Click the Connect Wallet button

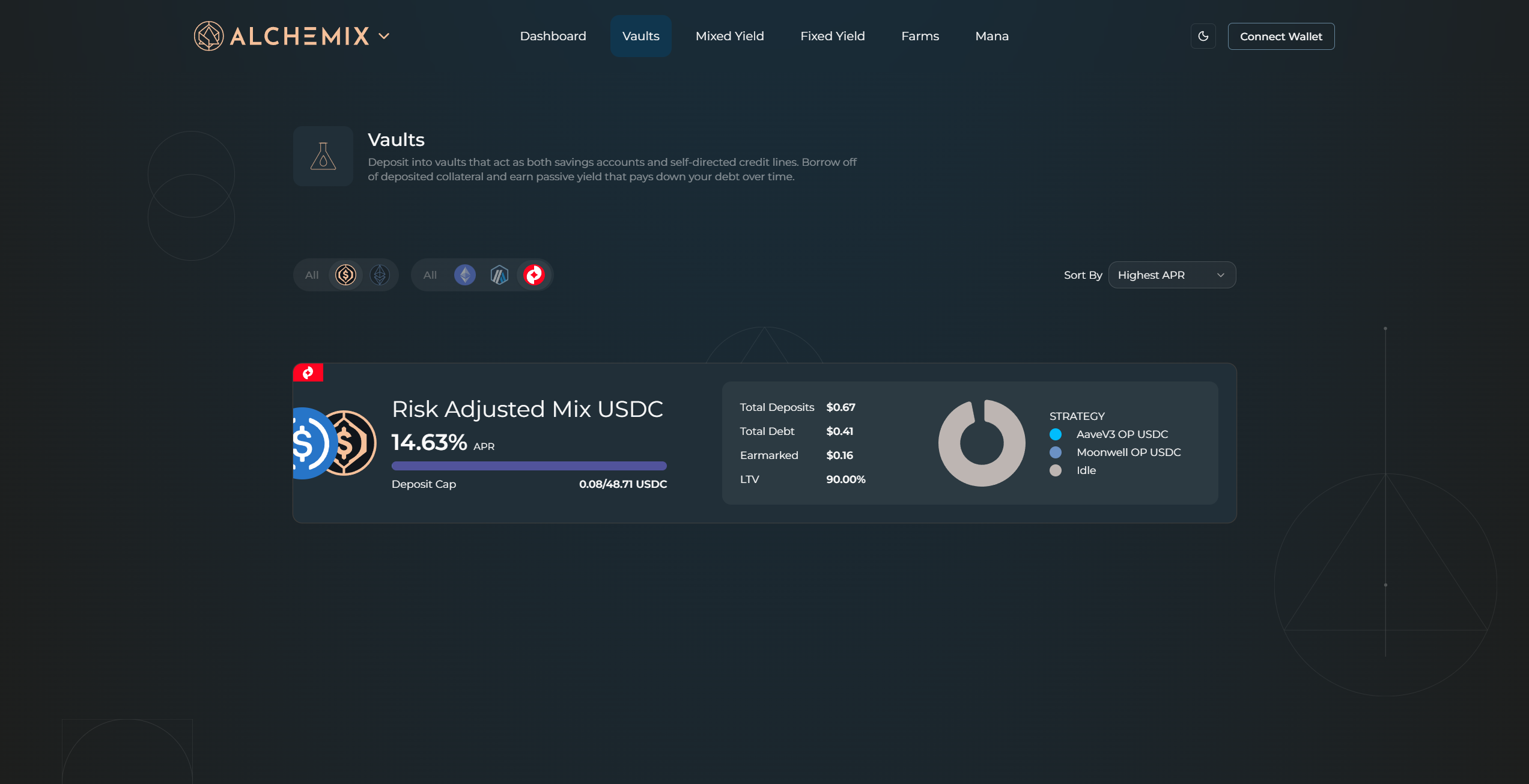[1281, 36]
